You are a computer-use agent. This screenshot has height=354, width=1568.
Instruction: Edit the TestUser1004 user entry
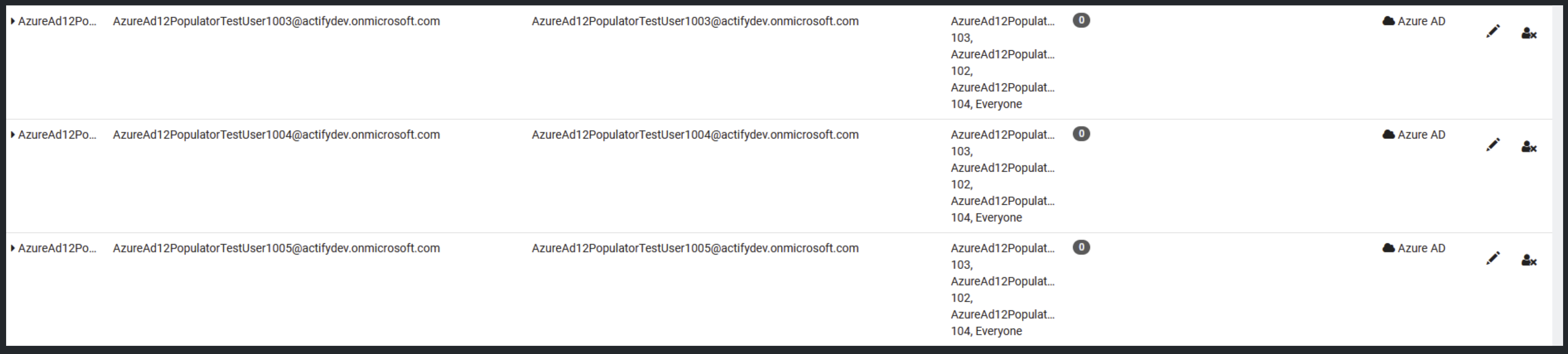[1492, 145]
